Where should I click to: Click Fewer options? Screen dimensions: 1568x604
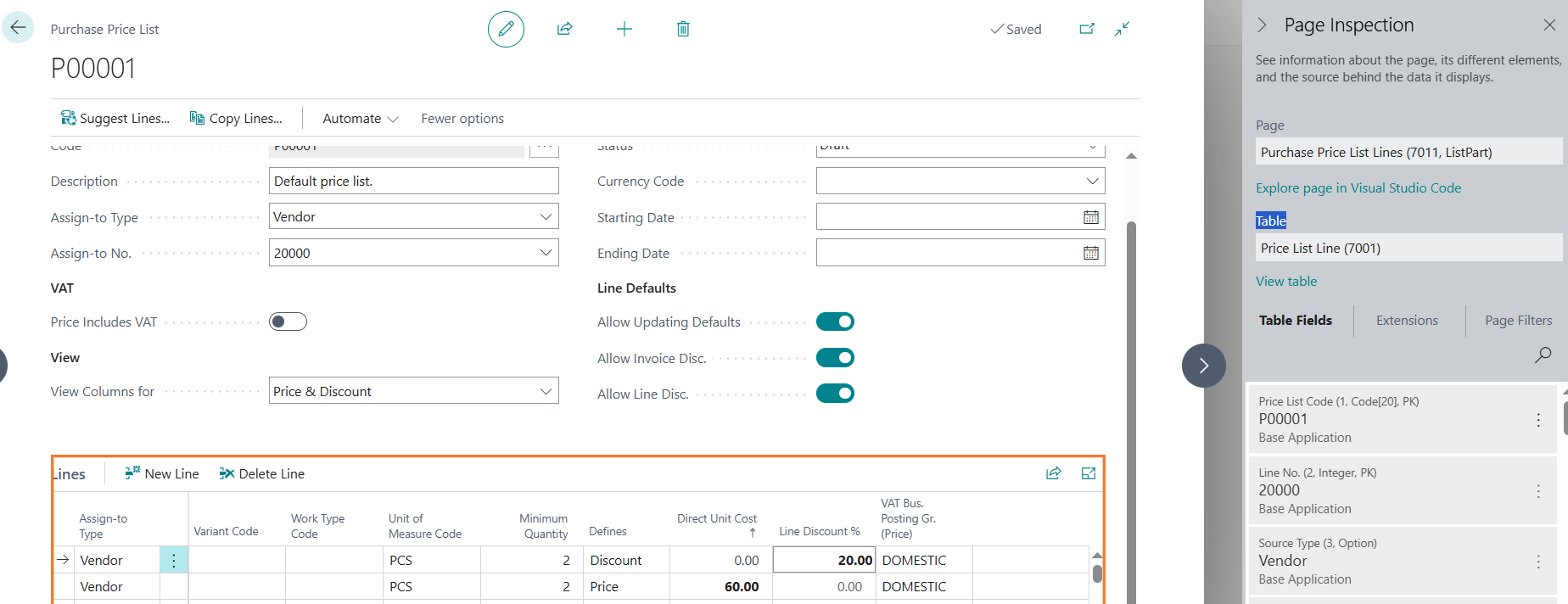click(462, 118)
